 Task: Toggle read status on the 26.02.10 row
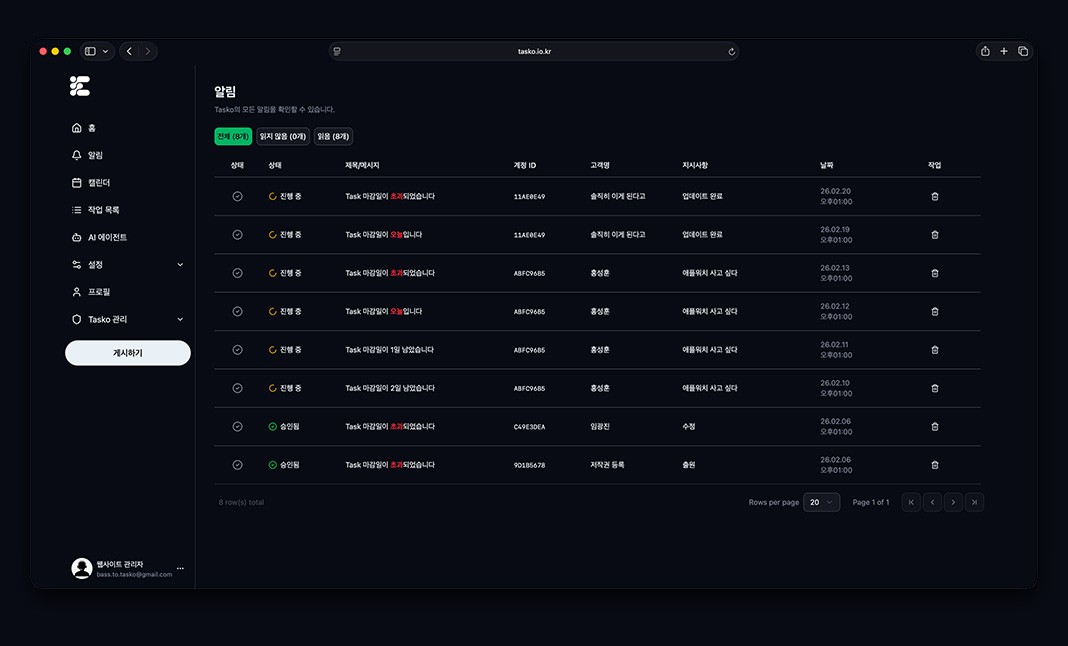[237, 388]
